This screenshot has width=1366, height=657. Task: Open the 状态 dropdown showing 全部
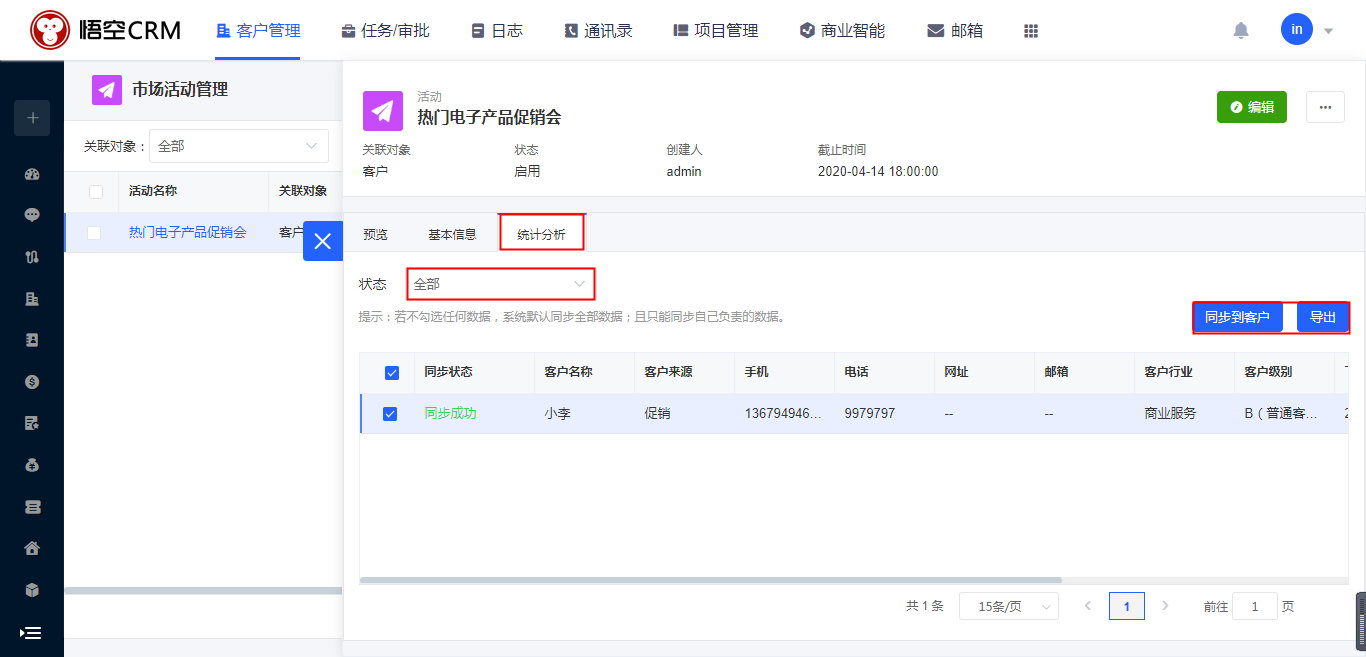(x=500, y=284)
